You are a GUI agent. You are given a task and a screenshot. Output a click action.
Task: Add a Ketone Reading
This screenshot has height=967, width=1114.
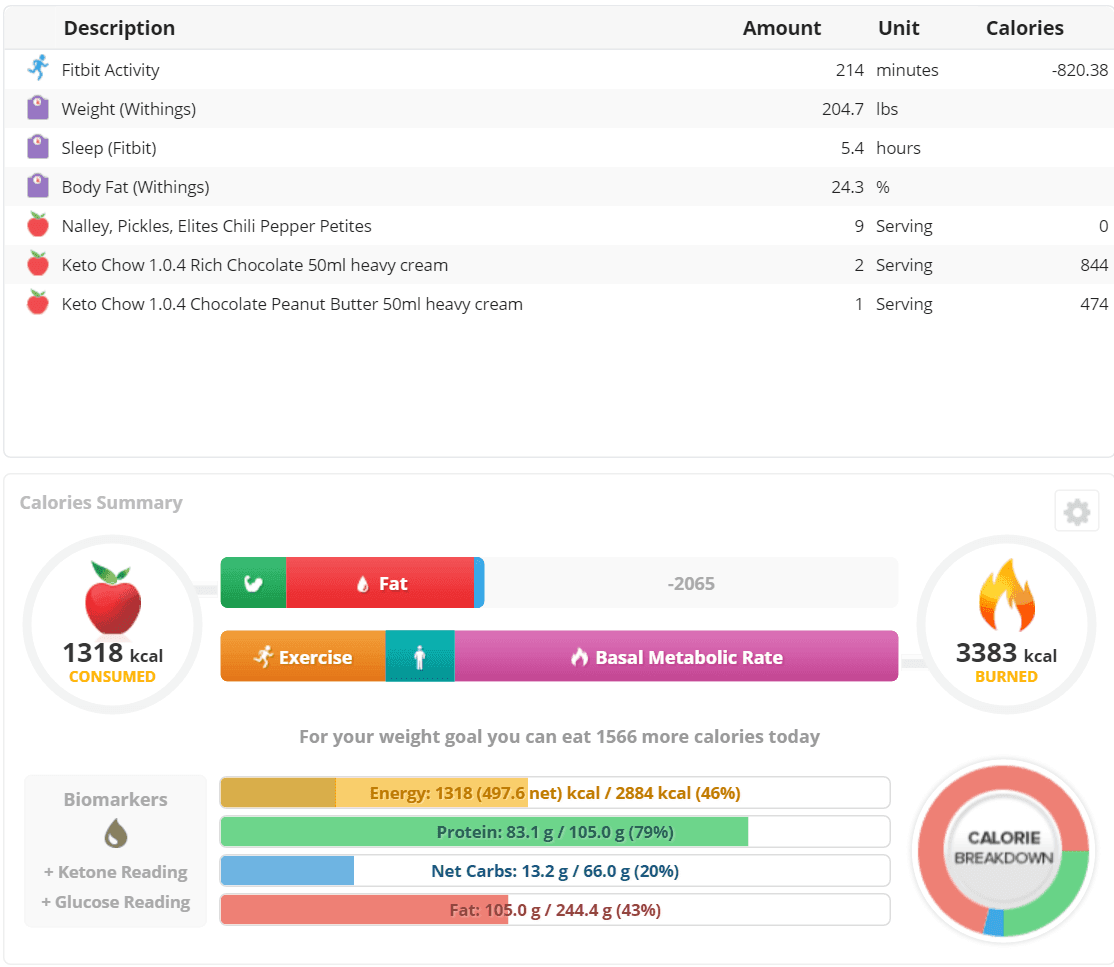click(115, 872)
